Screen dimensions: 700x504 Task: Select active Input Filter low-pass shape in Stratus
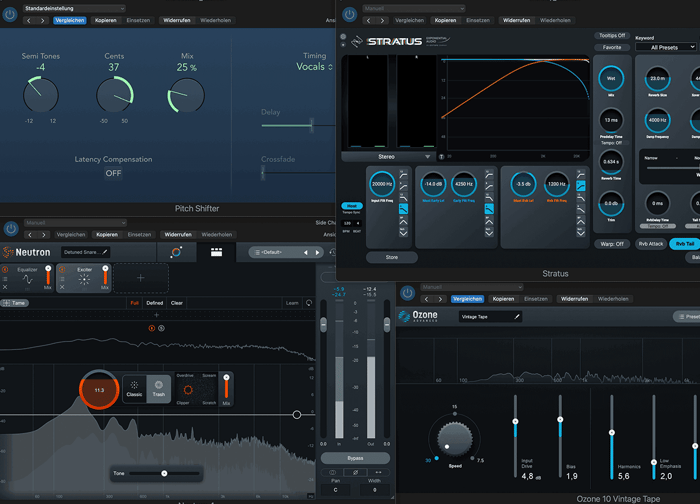coord(403,208)
